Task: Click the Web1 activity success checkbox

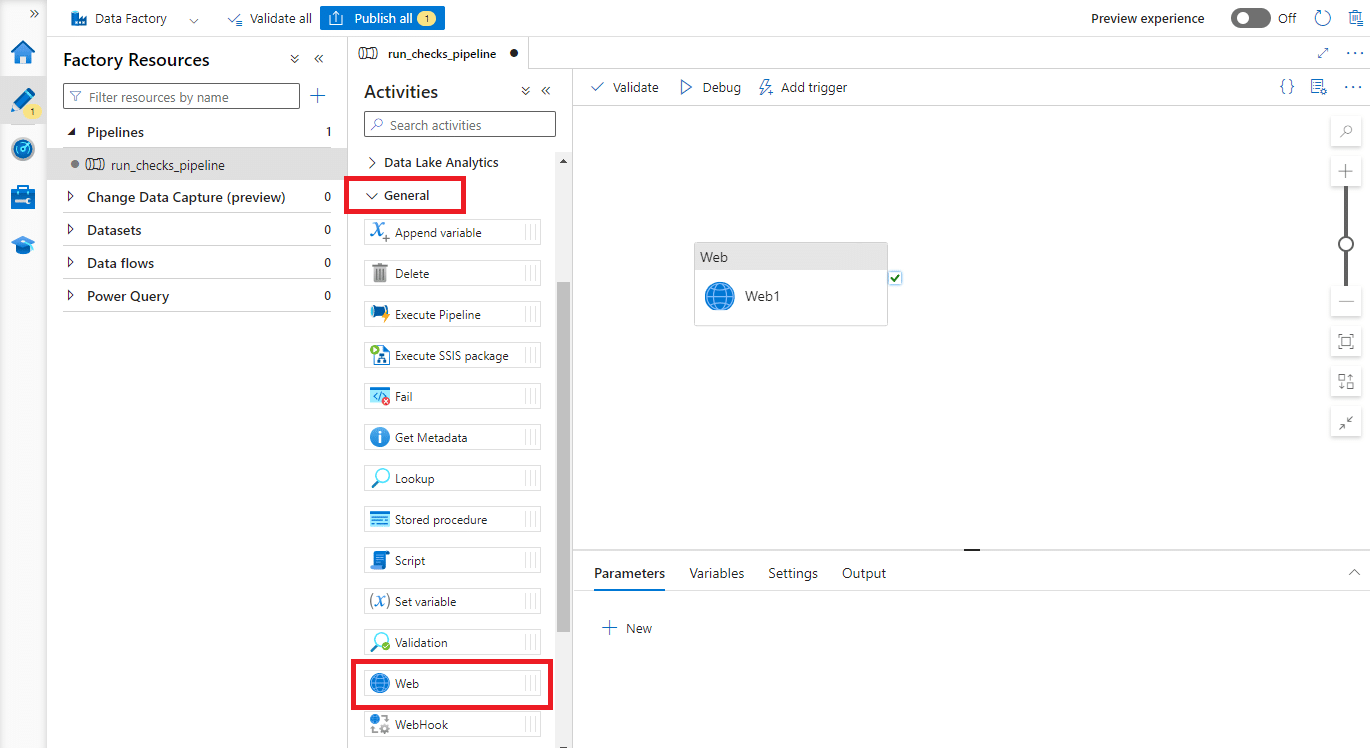Action: [895, 278]
